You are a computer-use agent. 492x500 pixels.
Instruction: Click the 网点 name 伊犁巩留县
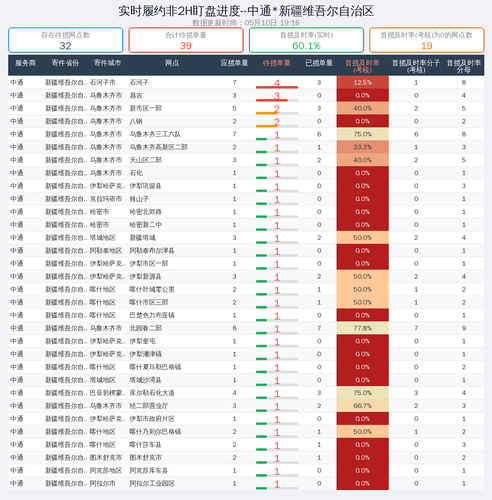(x=146, y=186)
